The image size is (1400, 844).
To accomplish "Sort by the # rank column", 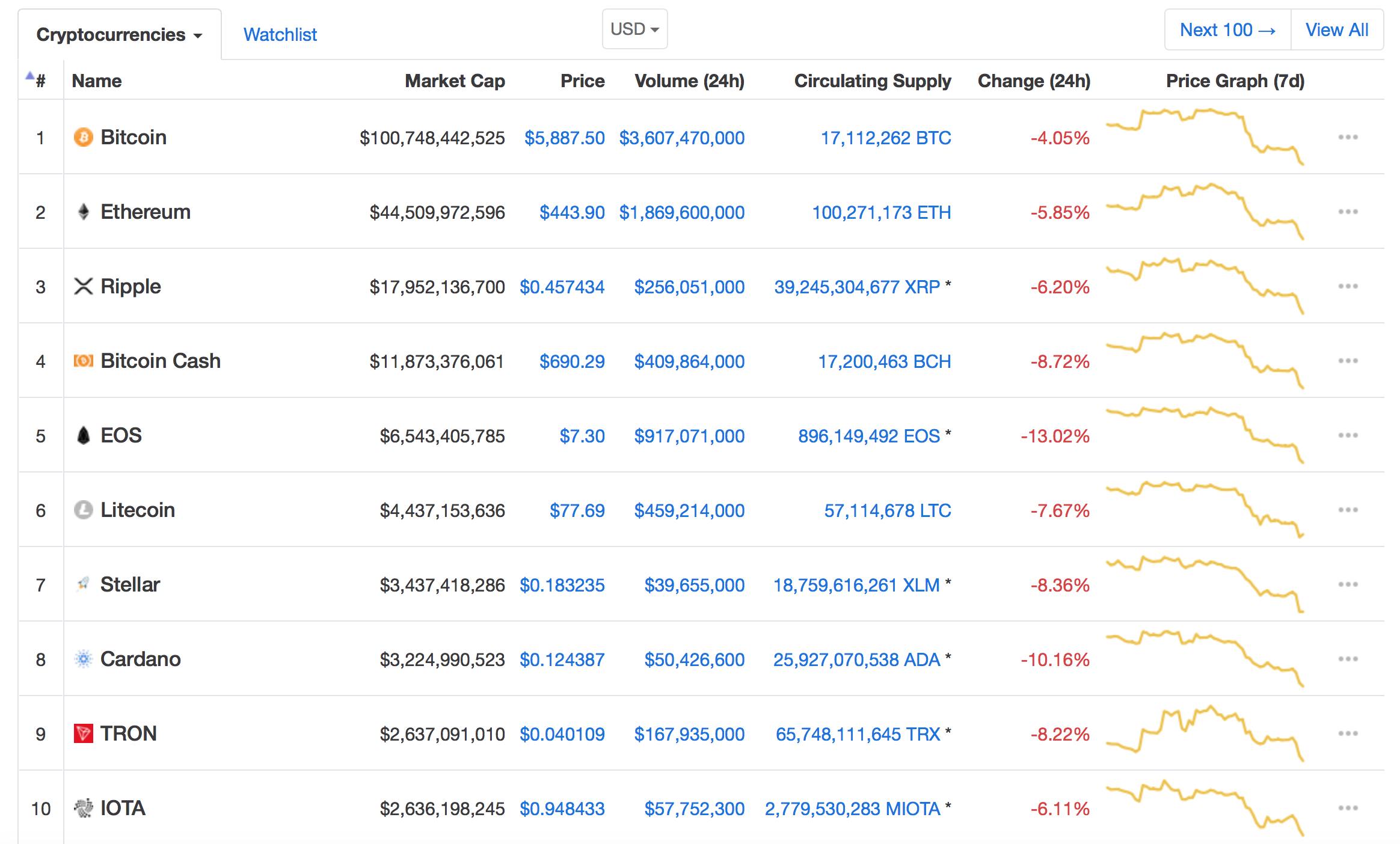I will (x=40, y=81).
